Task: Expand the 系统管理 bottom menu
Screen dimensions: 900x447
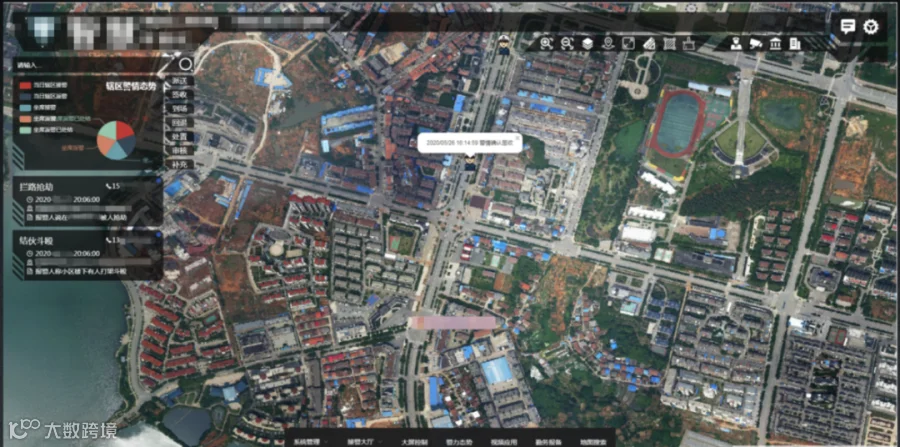Action: point(310,442)
